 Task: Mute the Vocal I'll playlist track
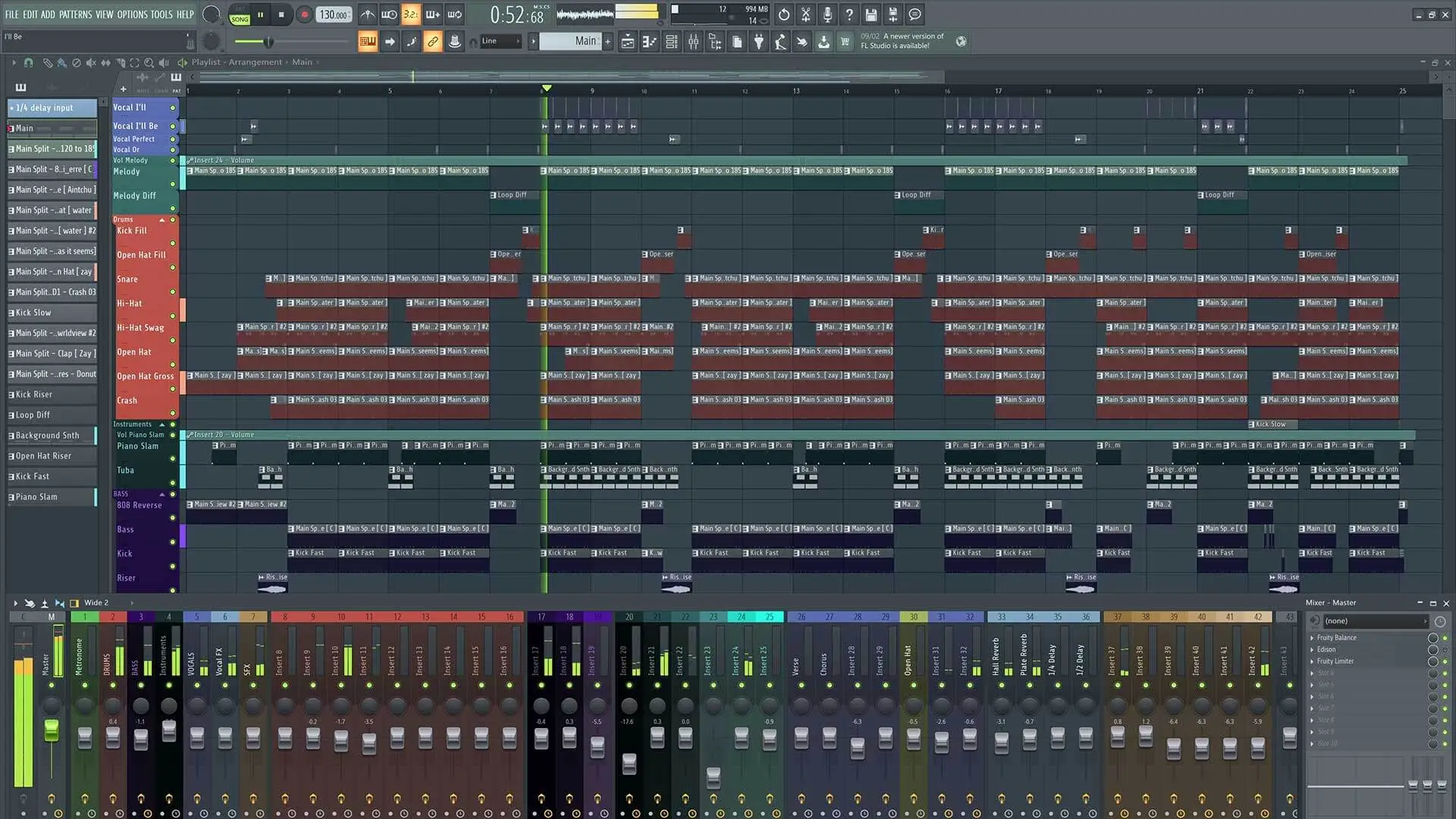click(x=173, y=108)
